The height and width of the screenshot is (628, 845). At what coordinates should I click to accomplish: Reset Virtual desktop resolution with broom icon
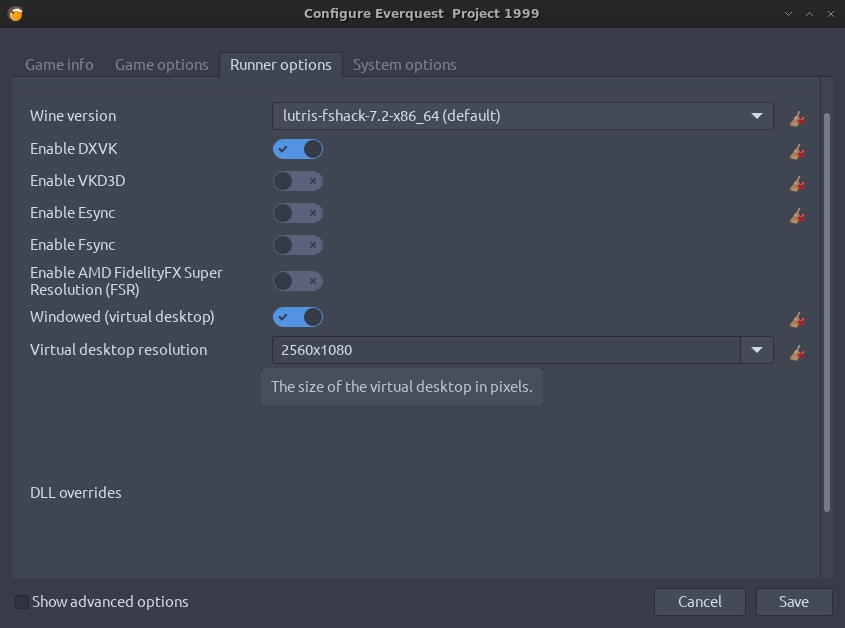pyautogui.click(x=797, y=352)
